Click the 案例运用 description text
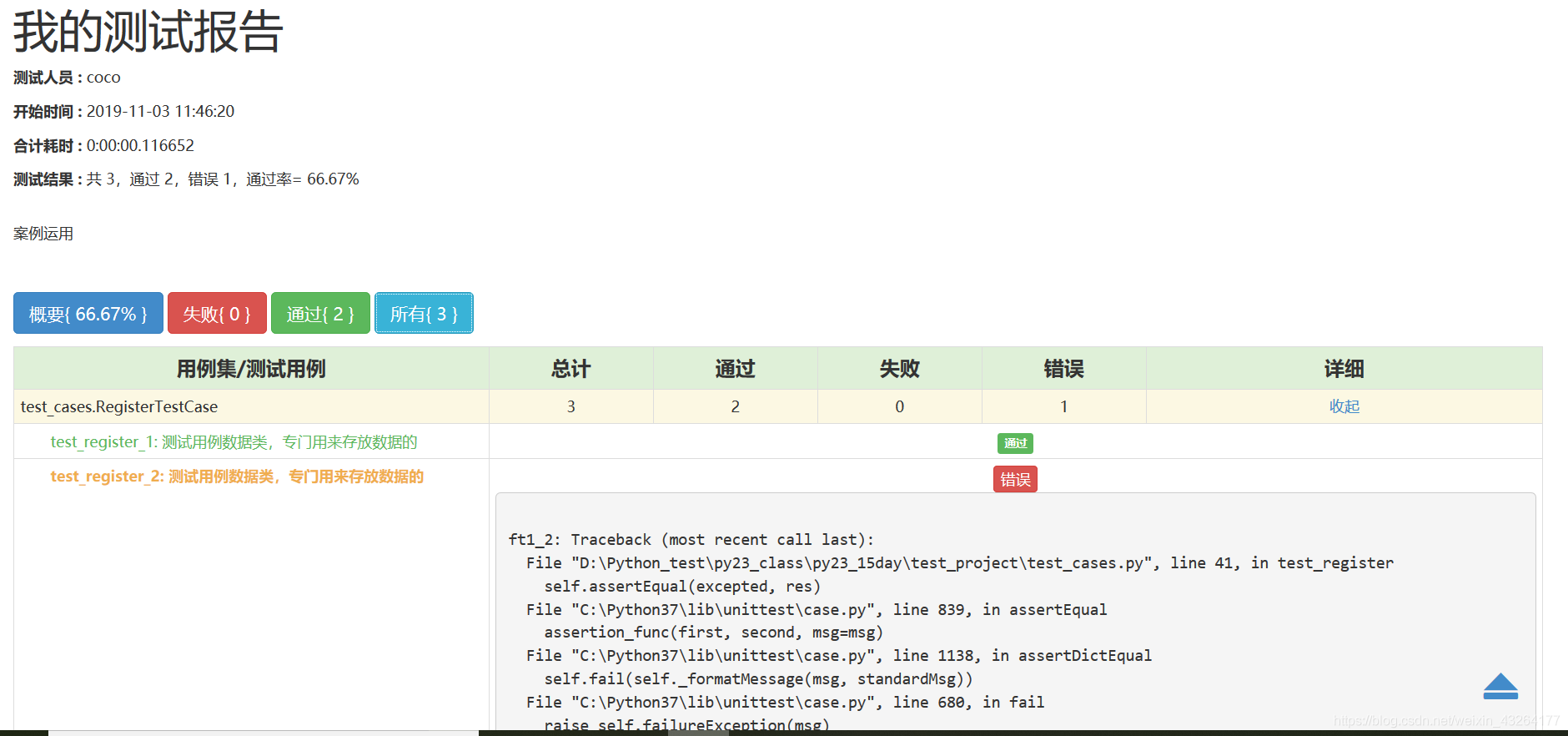The height and width of the screenshot is (736, 1568). click(43, 234)
